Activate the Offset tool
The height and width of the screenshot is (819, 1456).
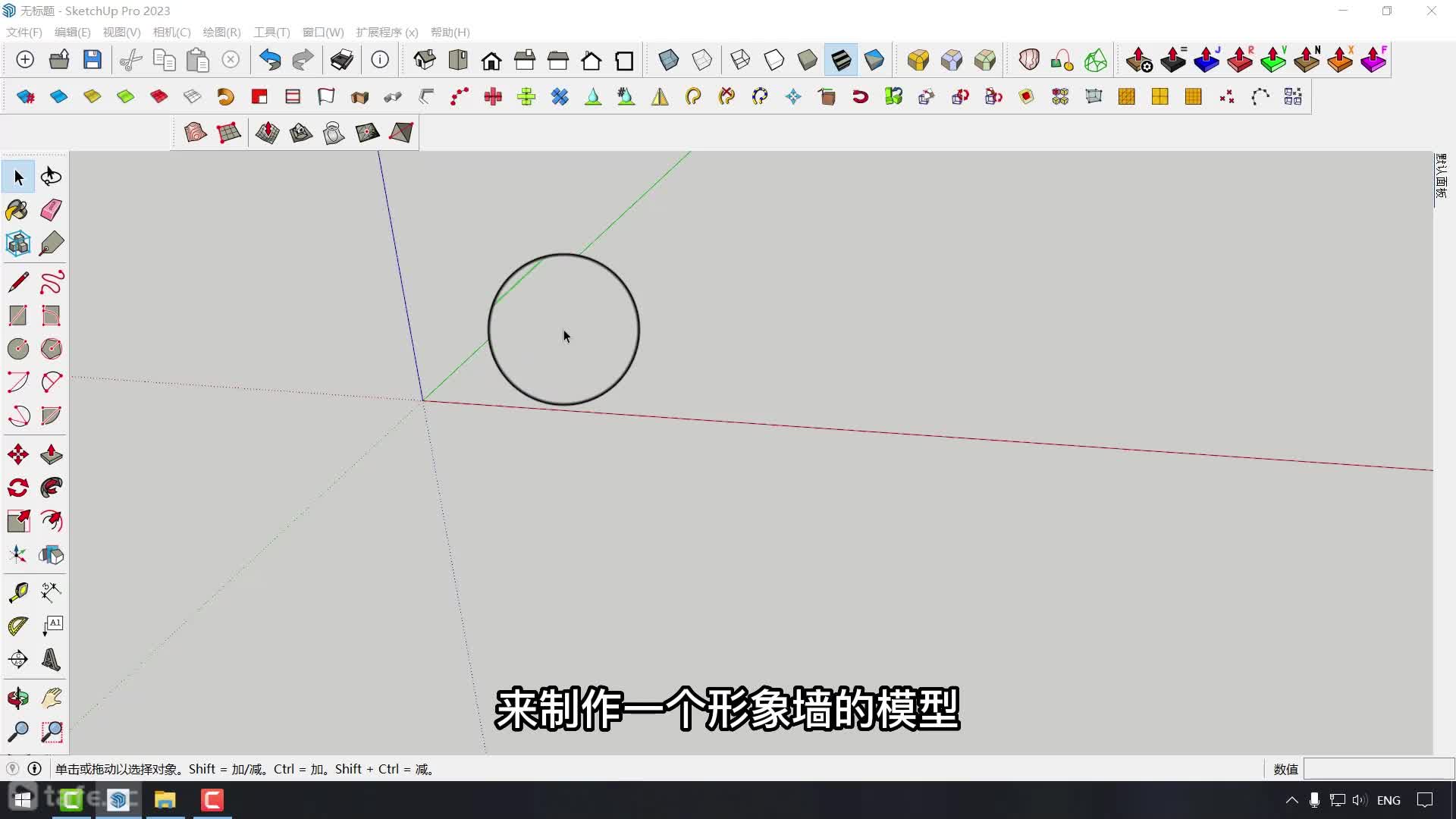(52, 521)
